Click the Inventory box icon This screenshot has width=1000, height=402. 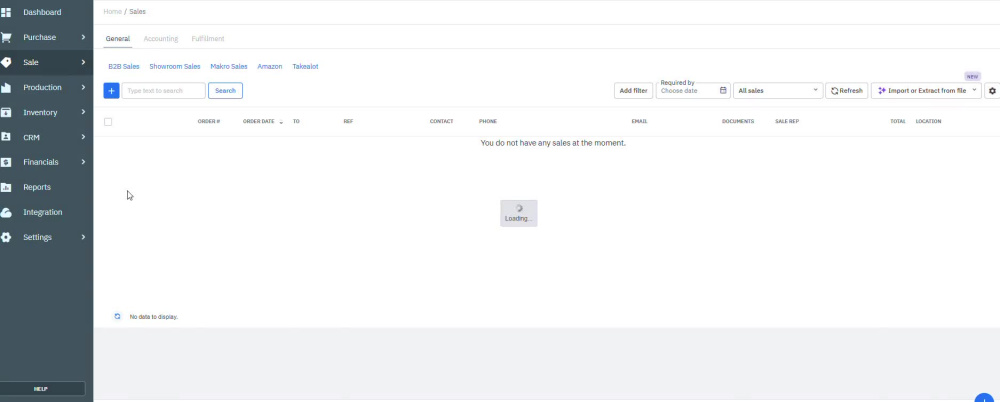point(6,112)
